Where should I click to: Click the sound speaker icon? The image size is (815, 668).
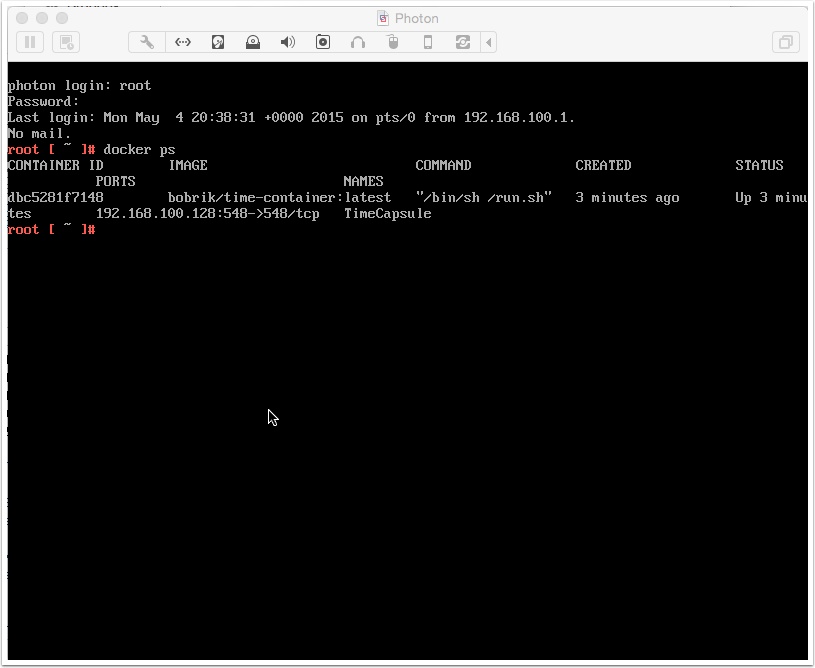click(x=288, y=42)
